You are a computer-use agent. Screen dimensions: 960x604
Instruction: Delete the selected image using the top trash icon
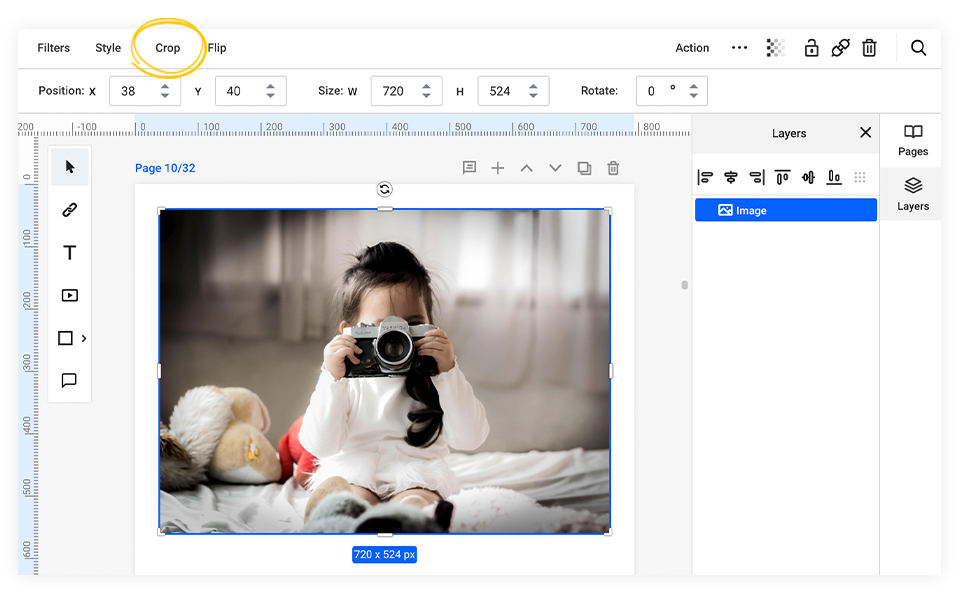(869, 48)
